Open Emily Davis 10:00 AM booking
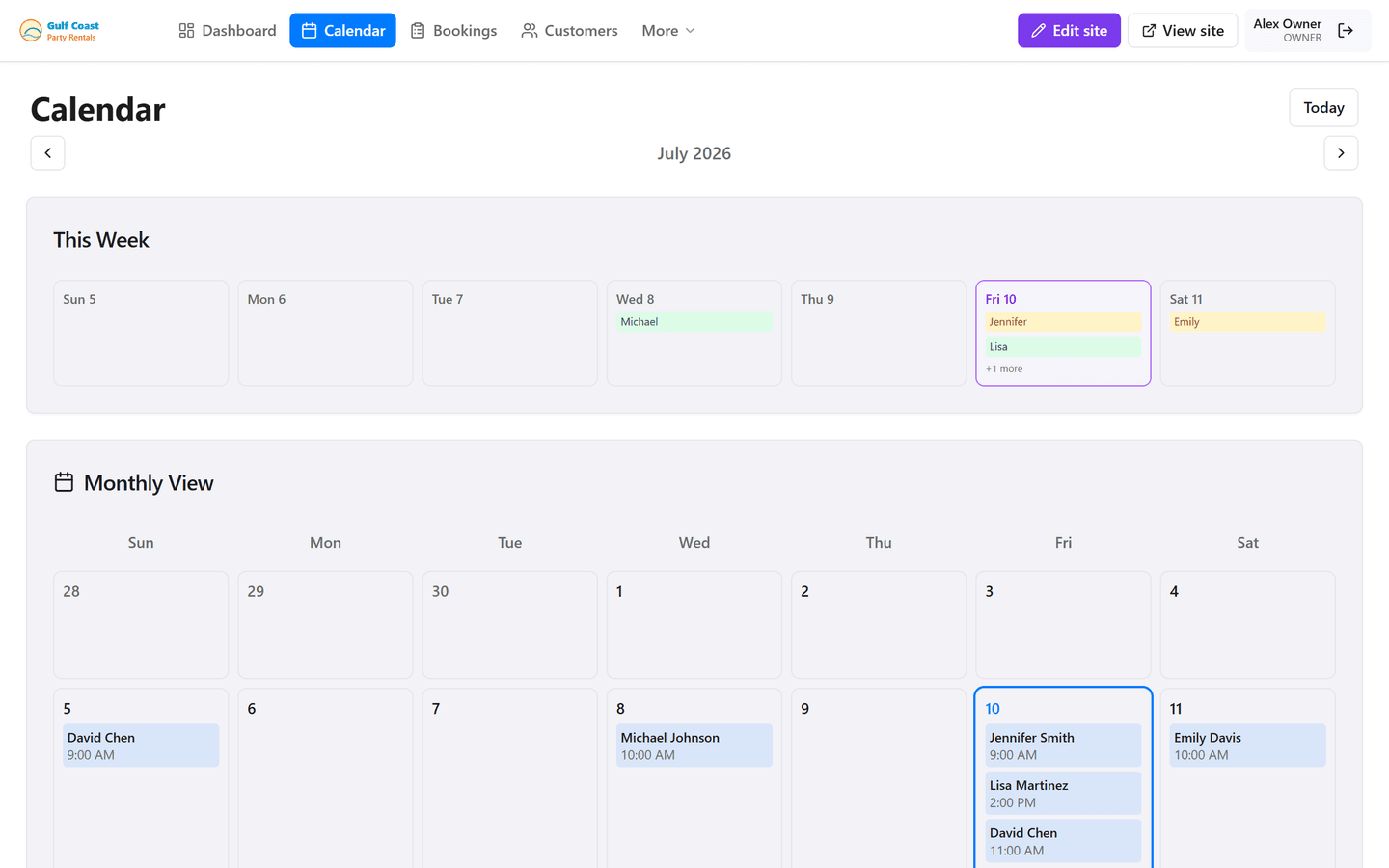The image size is (1389, 868). pos(1247,746)
